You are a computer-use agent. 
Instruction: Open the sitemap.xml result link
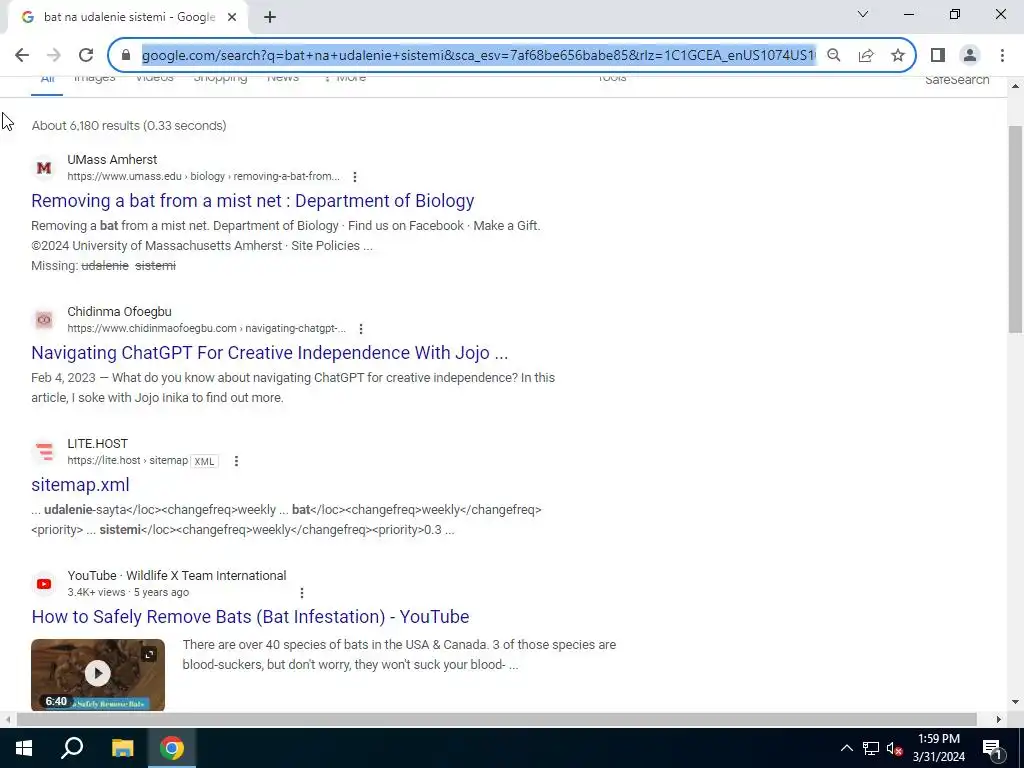[80, 485]
